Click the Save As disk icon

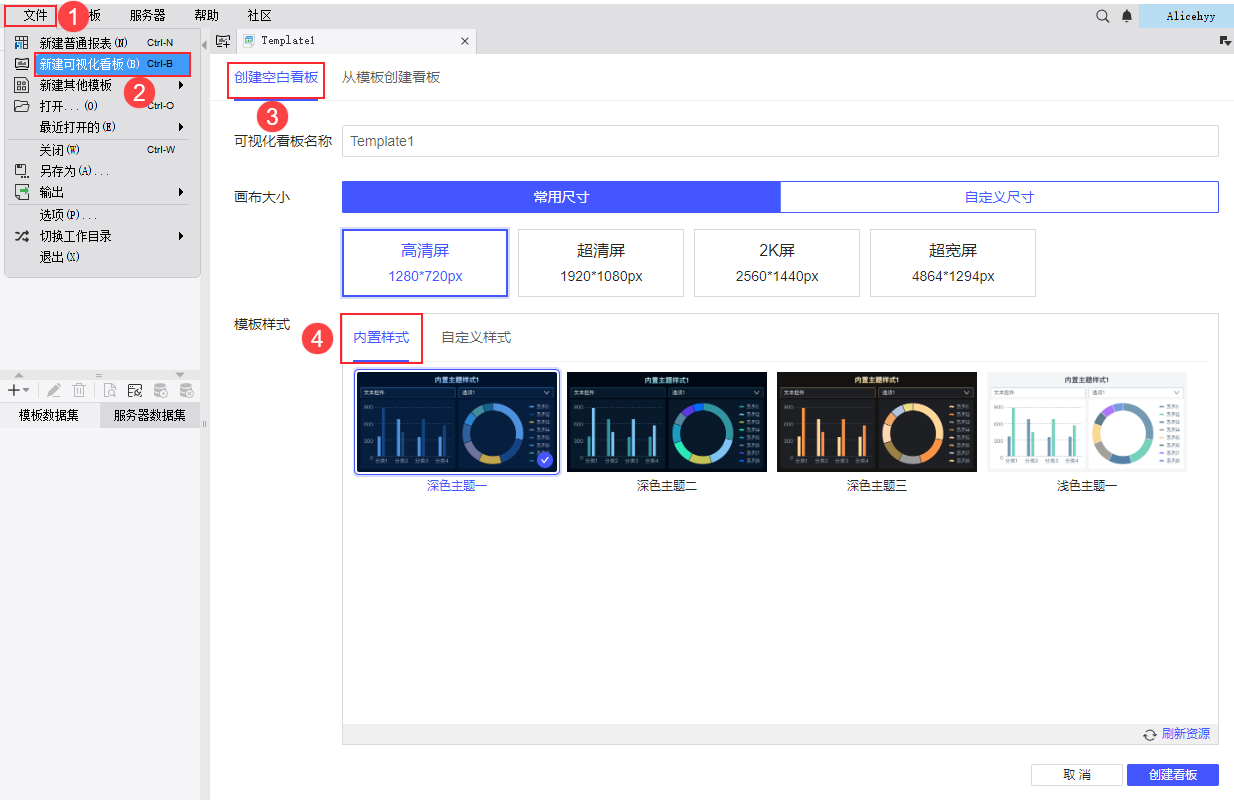(21, 170)
